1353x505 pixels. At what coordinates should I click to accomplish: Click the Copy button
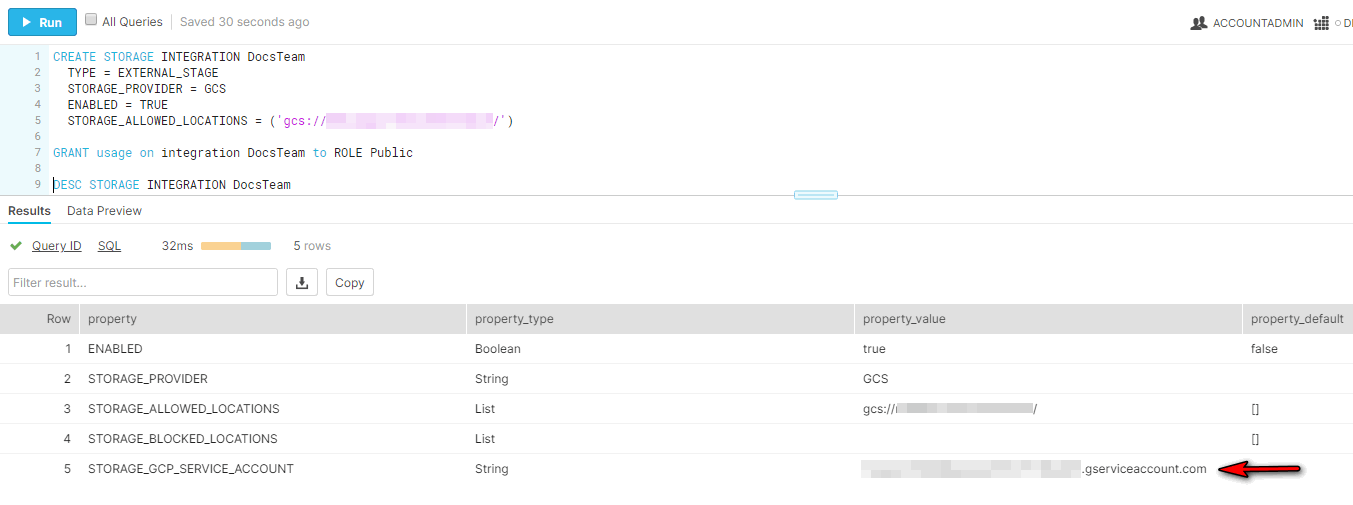click(x=350, y=282)
